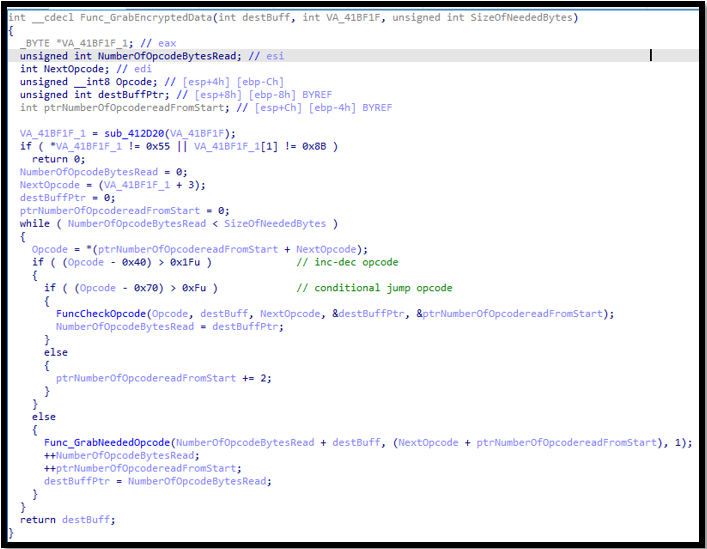Select the 0x70 constant
Image resolution: width=707 pixels, height=549 pixels.
coord(146,288)
